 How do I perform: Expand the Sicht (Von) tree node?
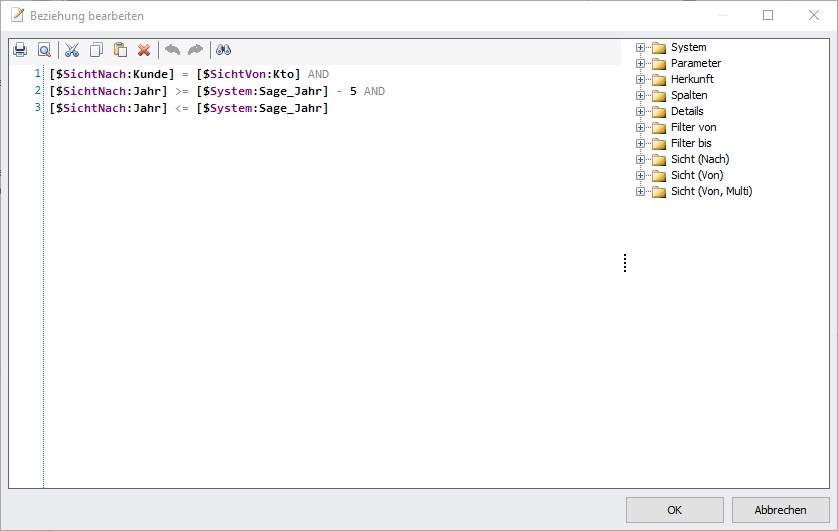point(640,176)
